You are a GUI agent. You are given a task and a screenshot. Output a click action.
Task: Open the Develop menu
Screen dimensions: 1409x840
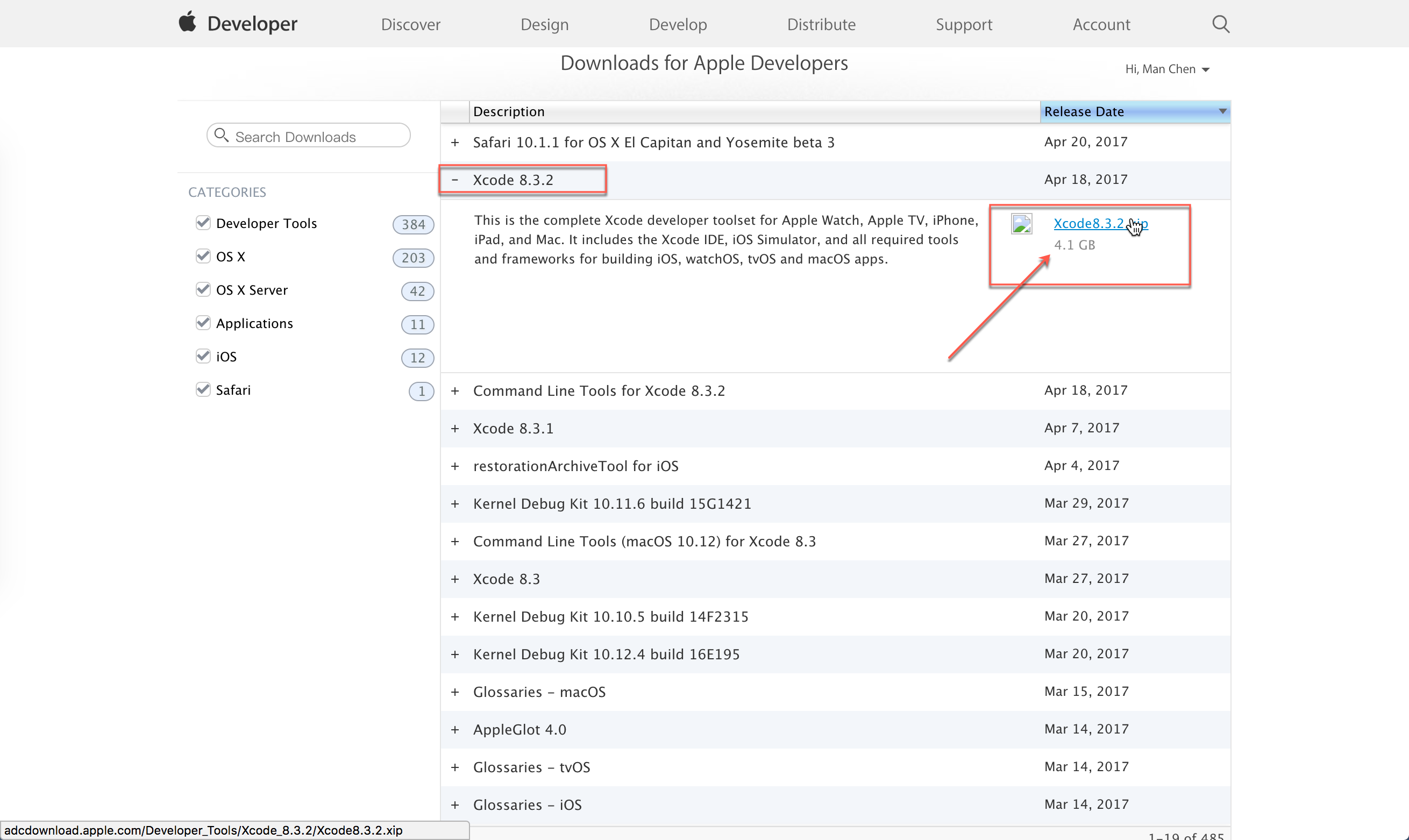[x=678, y=24]
